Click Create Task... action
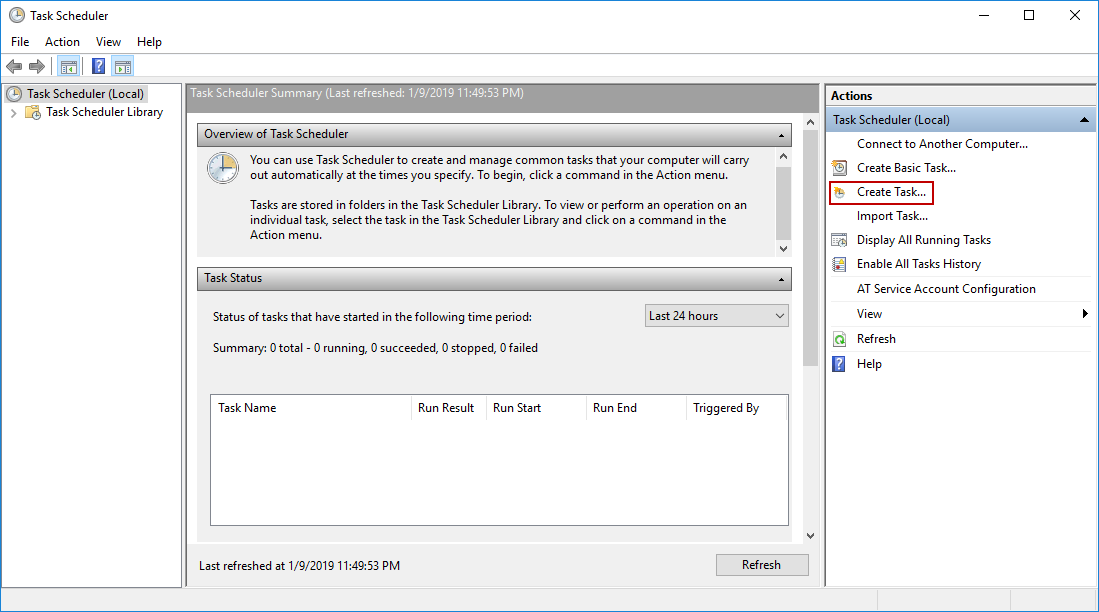 coord(891,192)
